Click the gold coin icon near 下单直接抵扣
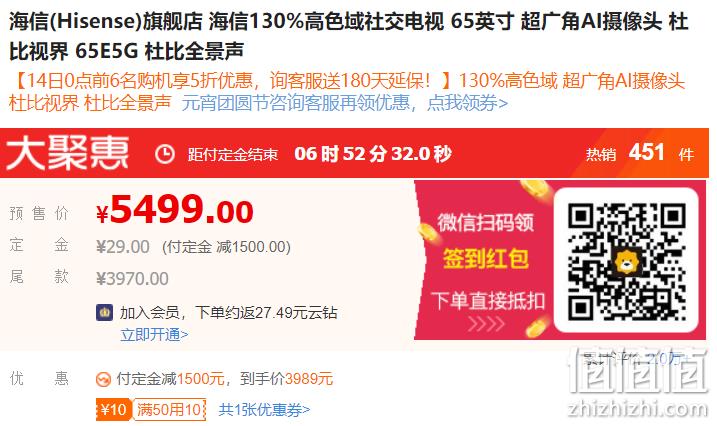 [536, 327]
